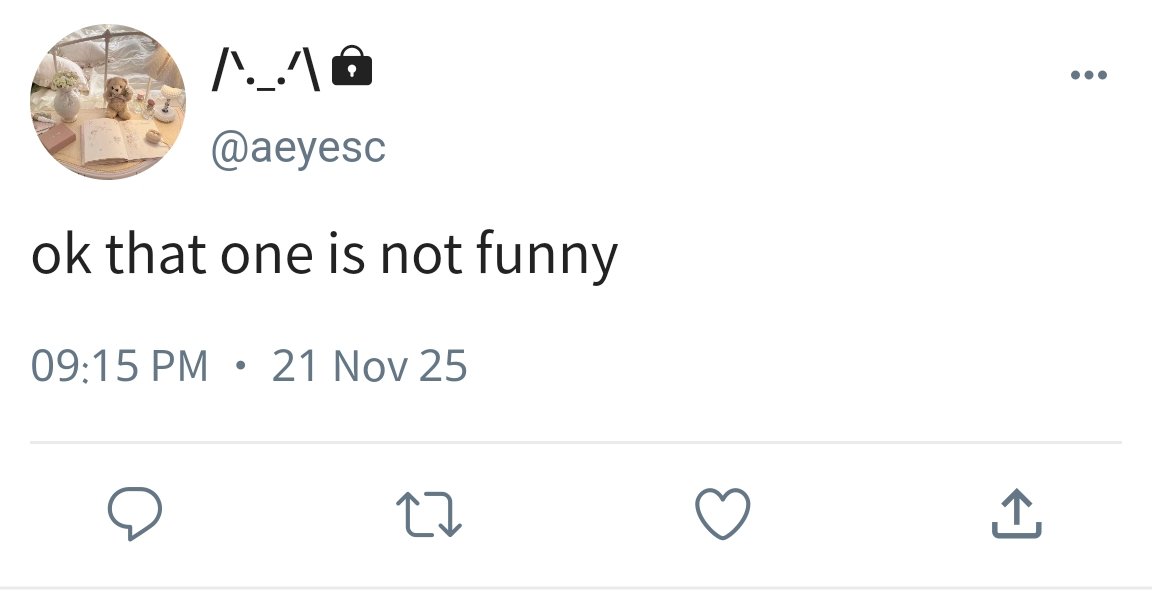Image resolution: width=1152 pixels, height=606 pixels.
Task: Click the teddy bear in the avatar
Action: coord(117,97)
